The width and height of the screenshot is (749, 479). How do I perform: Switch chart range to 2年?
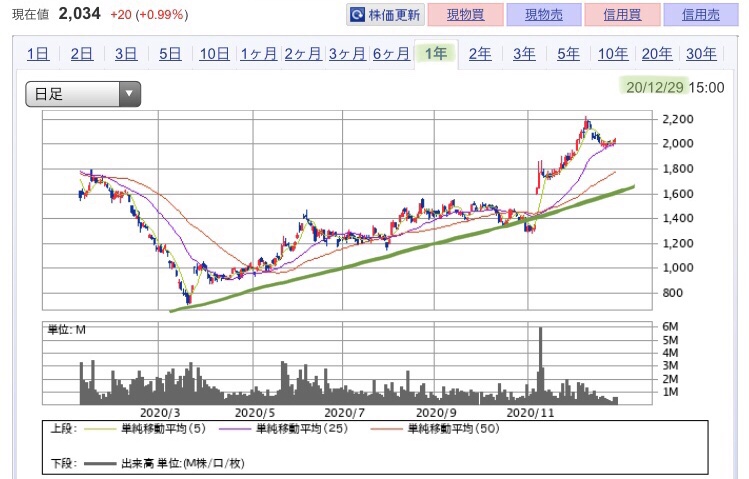480,54
